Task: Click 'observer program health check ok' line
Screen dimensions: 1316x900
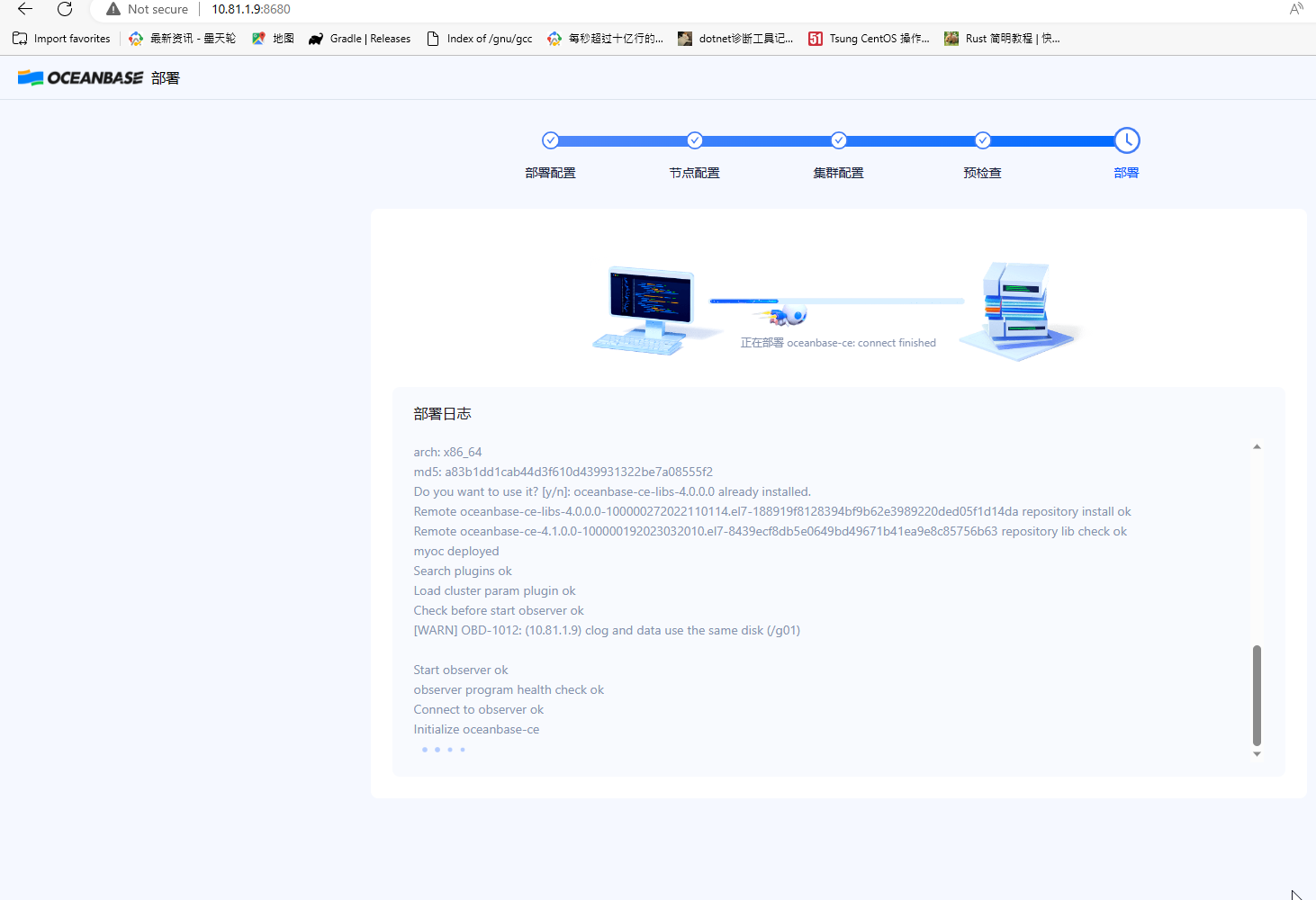Action: point(509,689)
